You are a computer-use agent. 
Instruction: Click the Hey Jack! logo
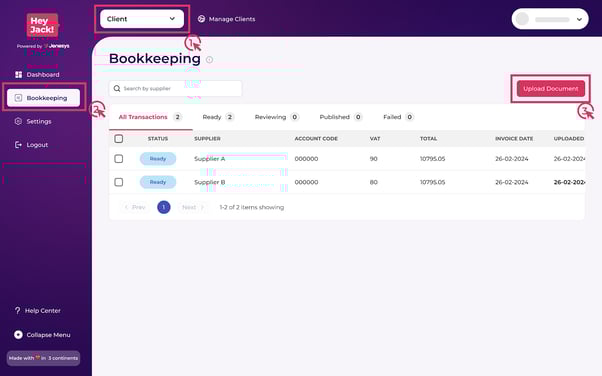[42, 25]
